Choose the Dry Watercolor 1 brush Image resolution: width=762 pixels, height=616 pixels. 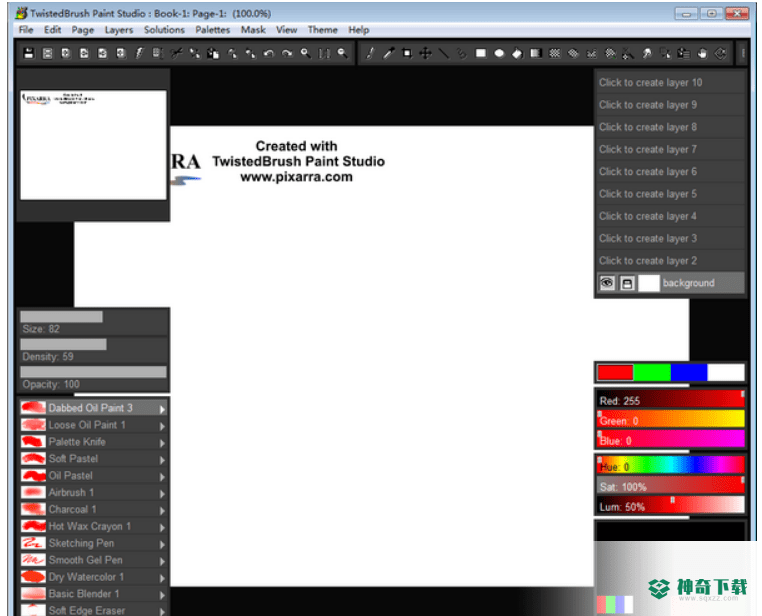click(x=93, y=577)
